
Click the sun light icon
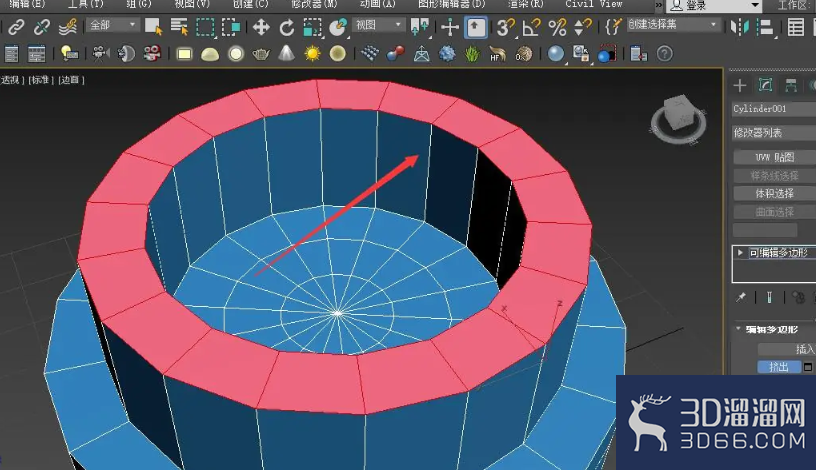(312, 54)
